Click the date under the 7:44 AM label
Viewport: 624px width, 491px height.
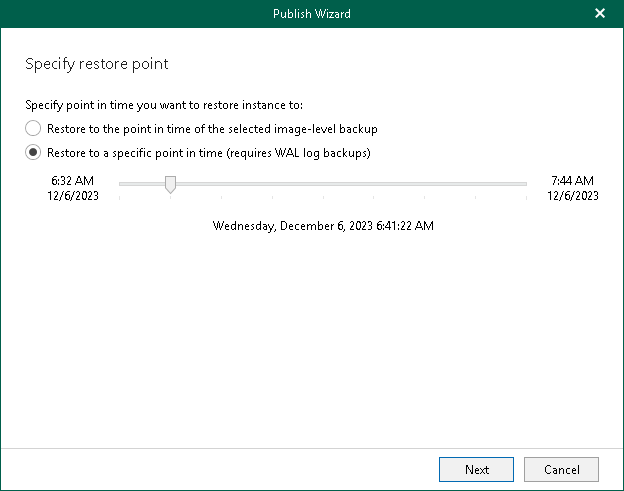pos(573,196)
